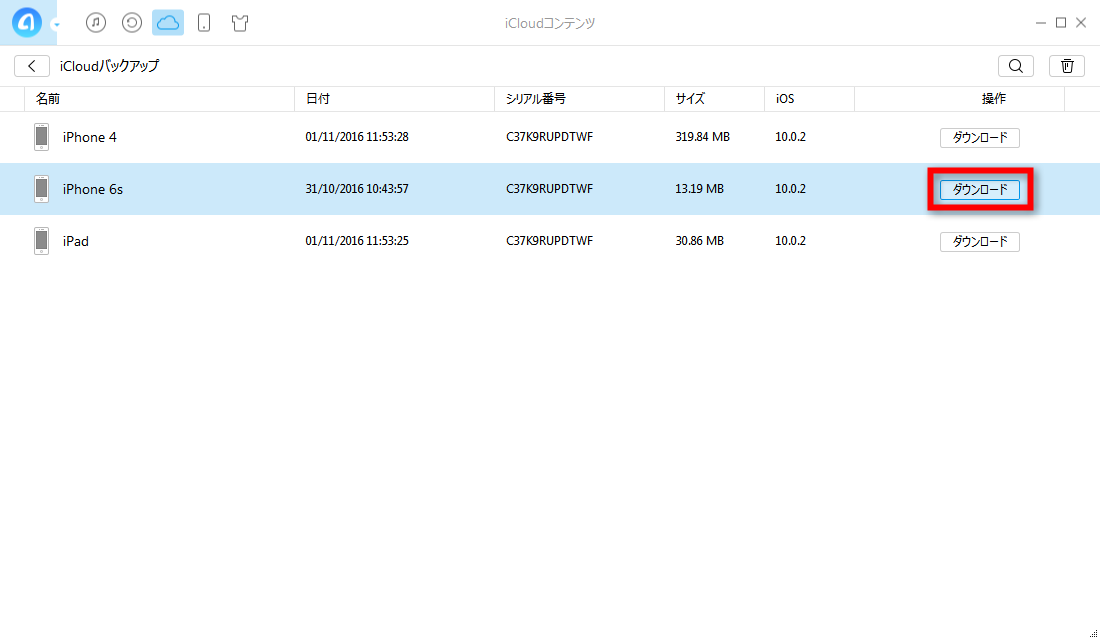The width and height of the screenshot is (1100, 640).
Task: Click the iPad row device icon
Action: pos(41,241)
